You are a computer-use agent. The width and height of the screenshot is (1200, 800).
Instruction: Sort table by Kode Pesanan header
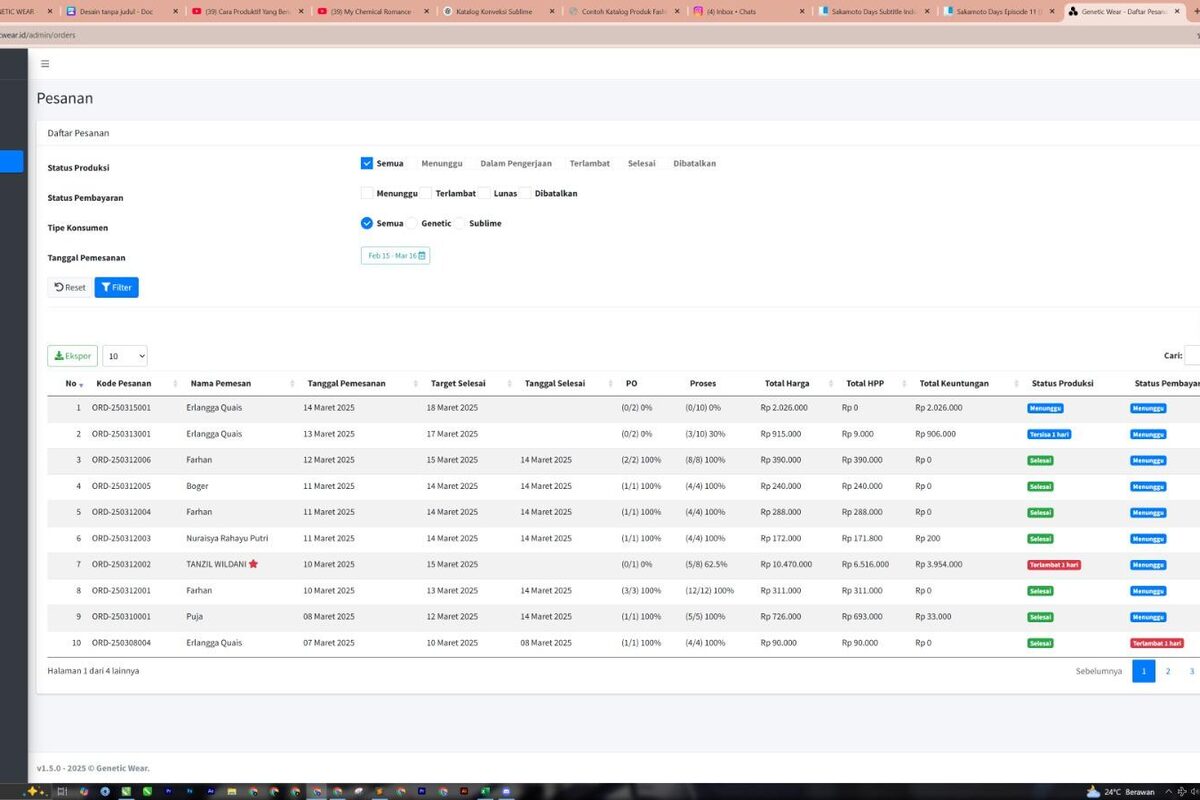tap(124, 383)
